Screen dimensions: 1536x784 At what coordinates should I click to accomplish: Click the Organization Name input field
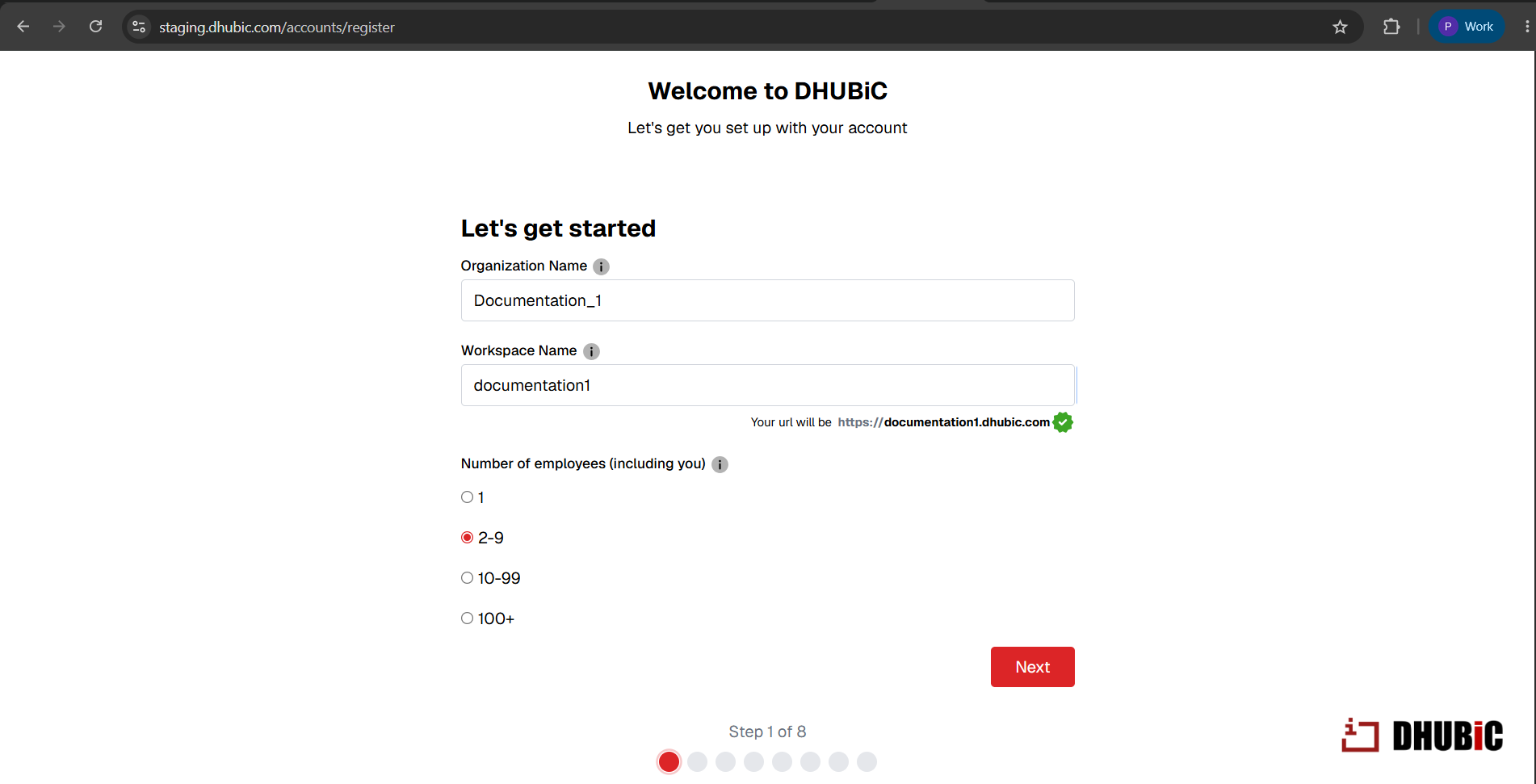point(767,300)
